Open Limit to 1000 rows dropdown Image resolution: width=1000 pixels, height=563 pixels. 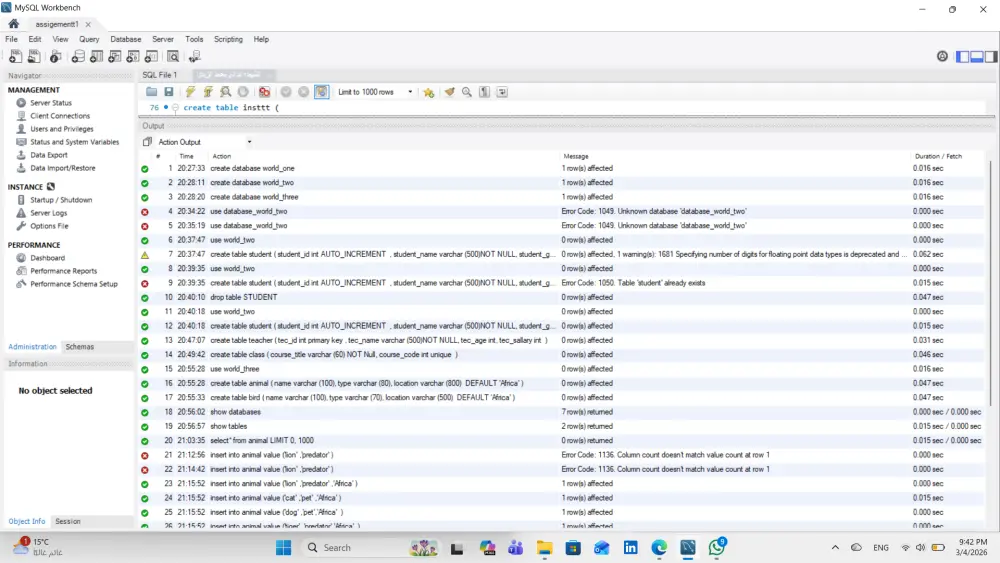(375, 92)
